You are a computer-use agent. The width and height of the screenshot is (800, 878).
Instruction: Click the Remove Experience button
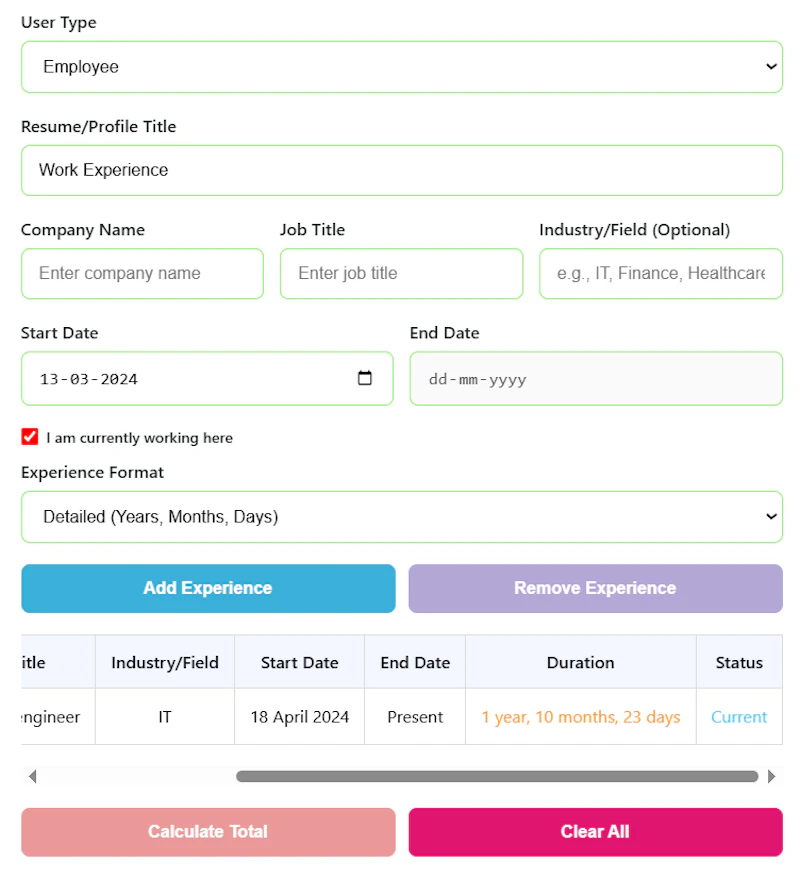(x=595, y=588)
